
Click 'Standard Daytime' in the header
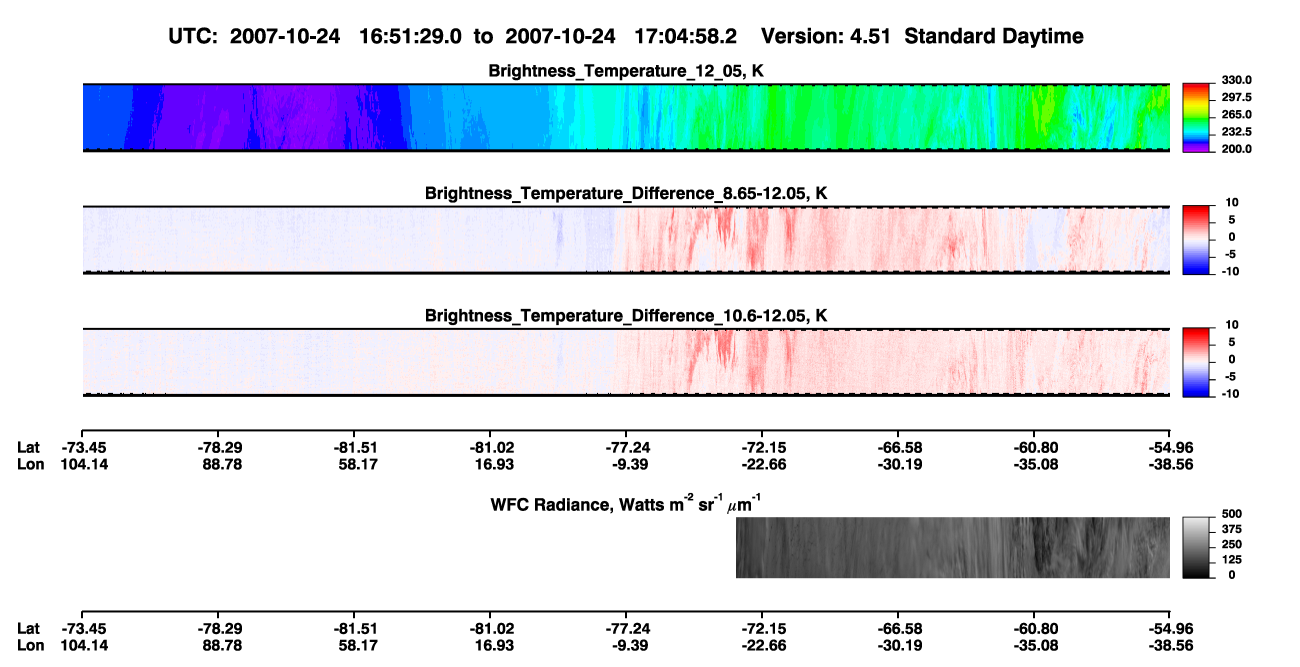pyautogui.click(x=994, y=36)
